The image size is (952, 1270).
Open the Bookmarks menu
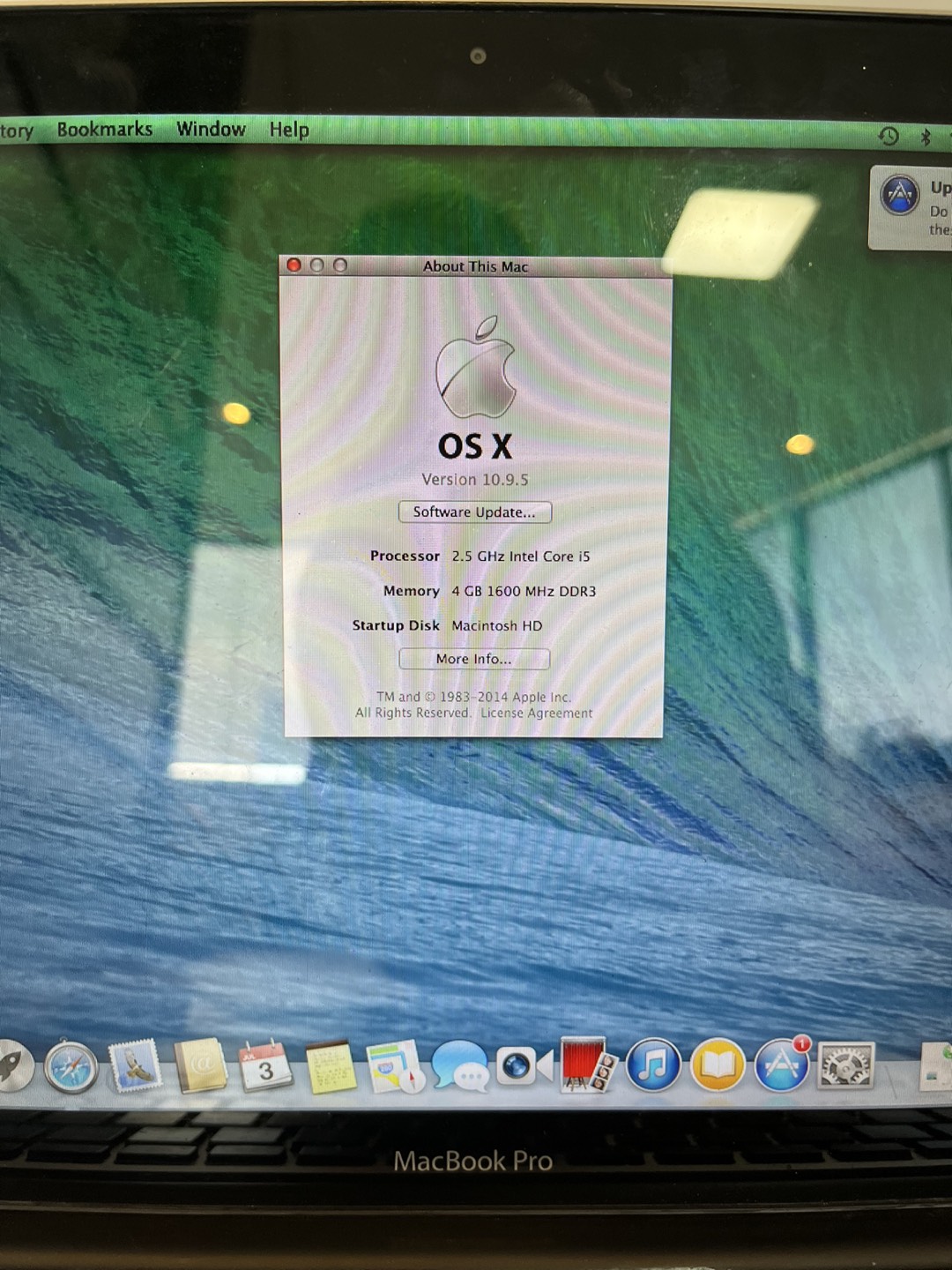click(x=104, y=130)
